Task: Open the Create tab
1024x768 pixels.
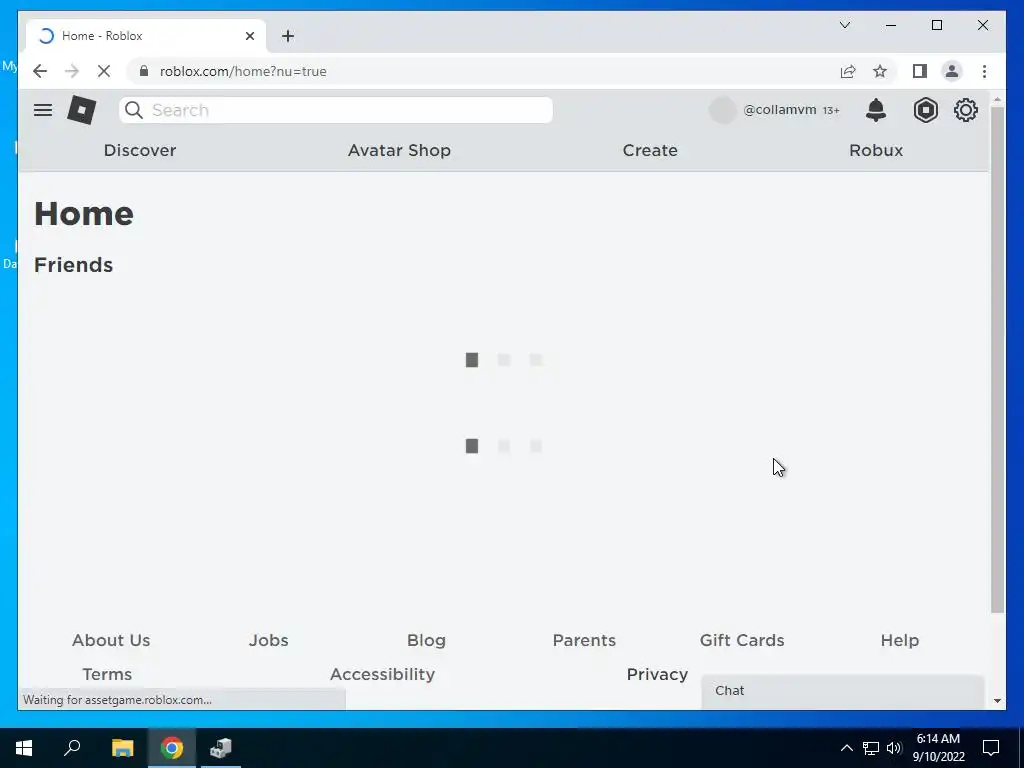Action: pos(650,150)
